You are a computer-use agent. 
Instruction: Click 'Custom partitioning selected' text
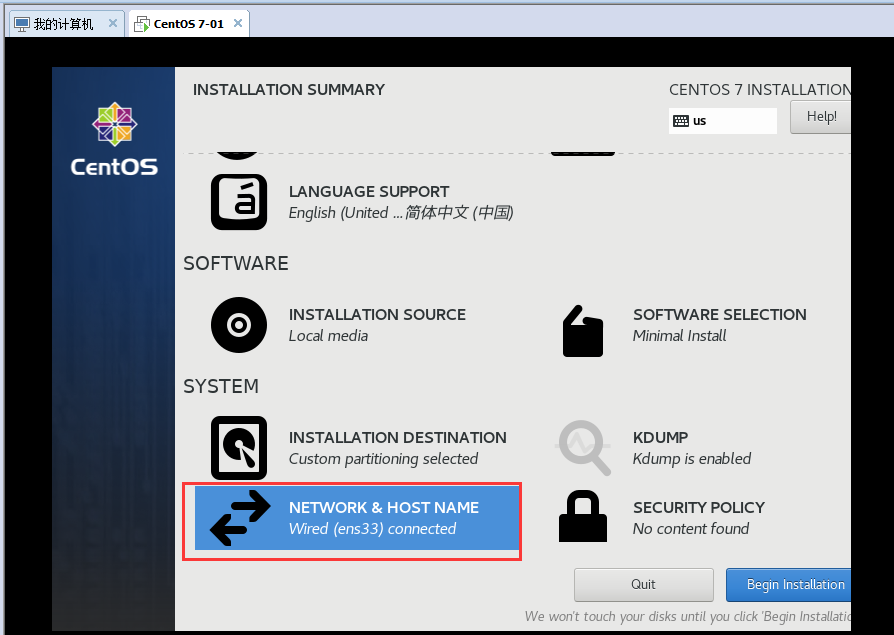pos(383,459)
